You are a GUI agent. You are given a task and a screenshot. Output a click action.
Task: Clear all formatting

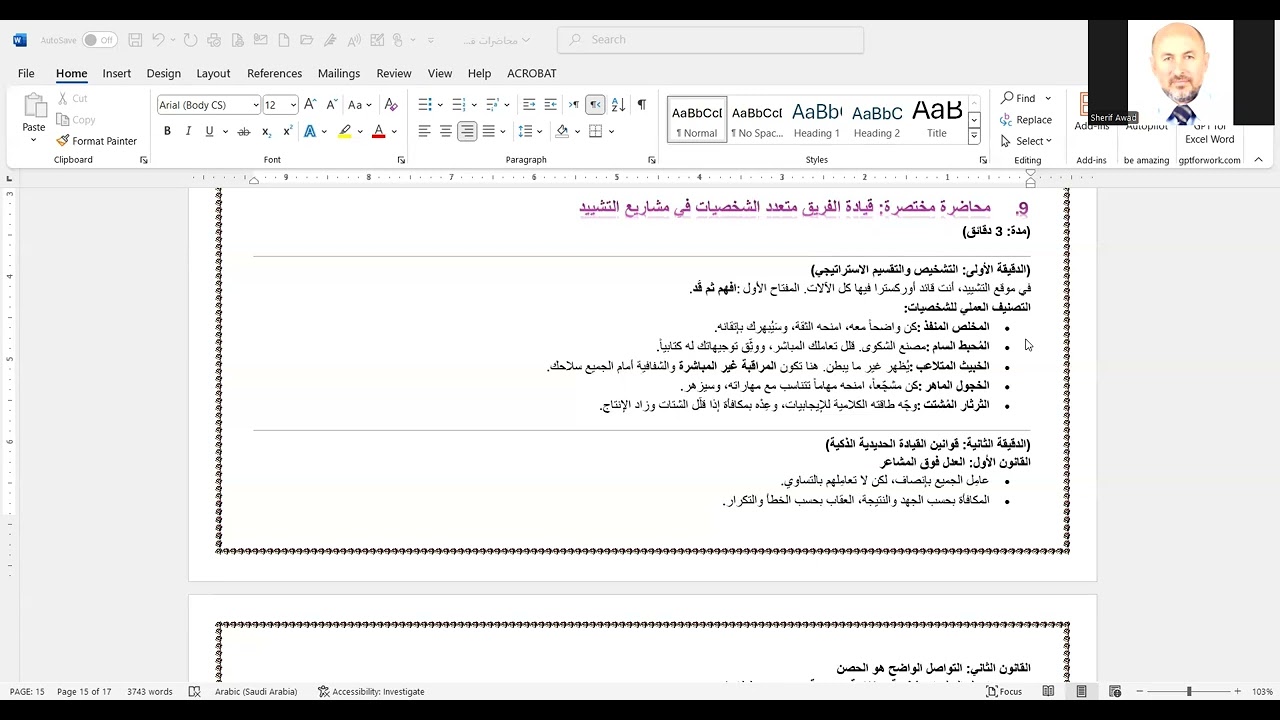coord(391,105)
